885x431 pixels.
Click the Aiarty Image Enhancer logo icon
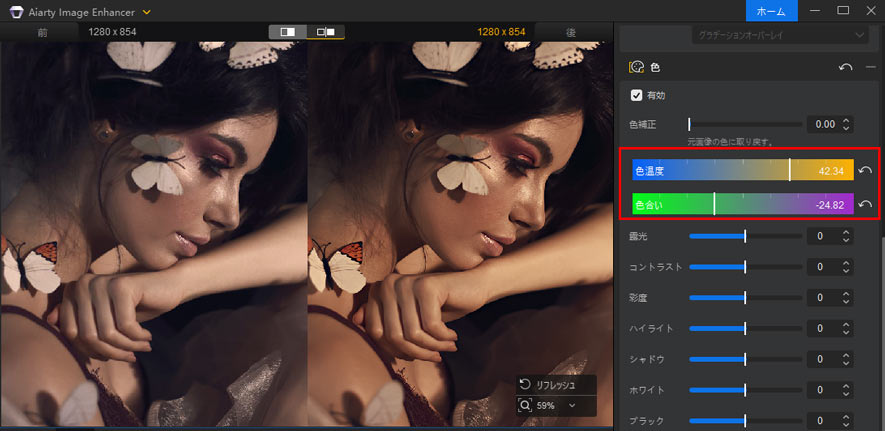[16, 11]
